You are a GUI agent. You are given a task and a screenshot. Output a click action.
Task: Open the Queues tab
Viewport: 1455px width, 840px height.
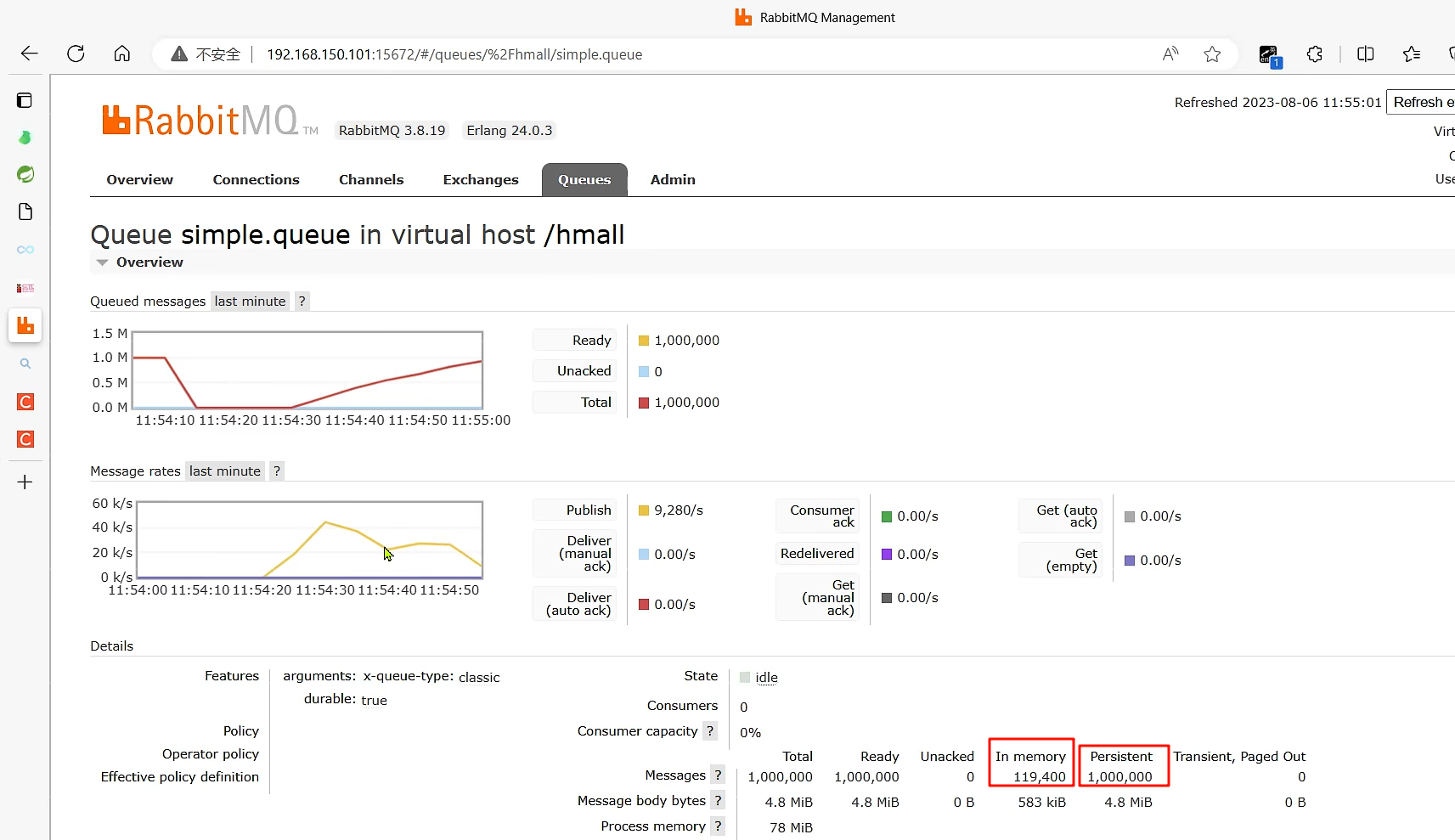[584, 179]
